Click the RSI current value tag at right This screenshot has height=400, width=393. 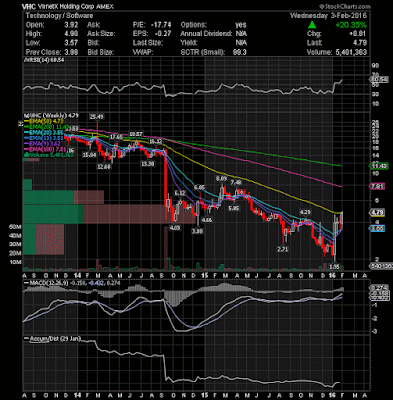pyautogui.click(x=379, y=79)
